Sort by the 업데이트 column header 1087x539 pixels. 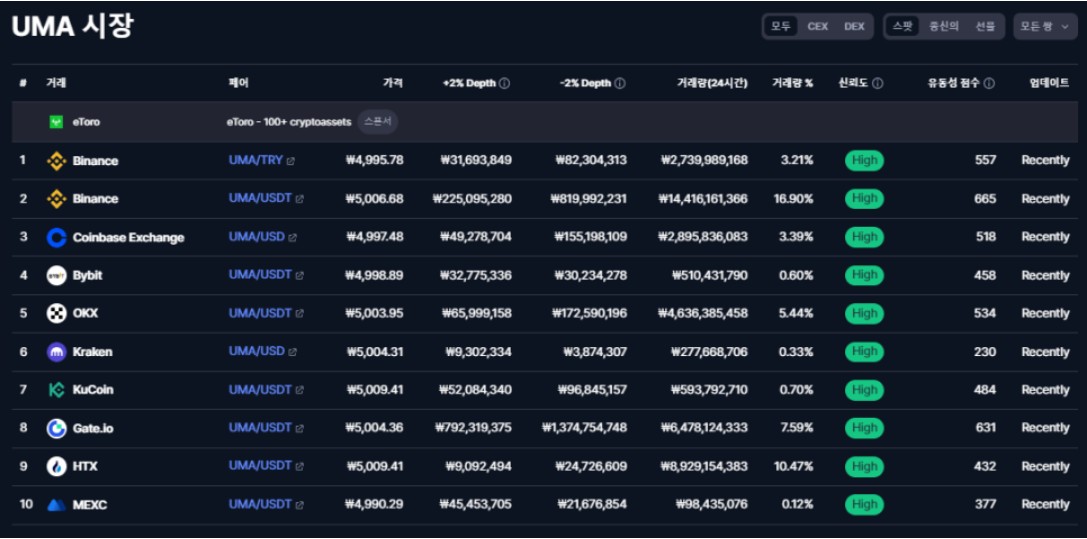[1049, 83]
